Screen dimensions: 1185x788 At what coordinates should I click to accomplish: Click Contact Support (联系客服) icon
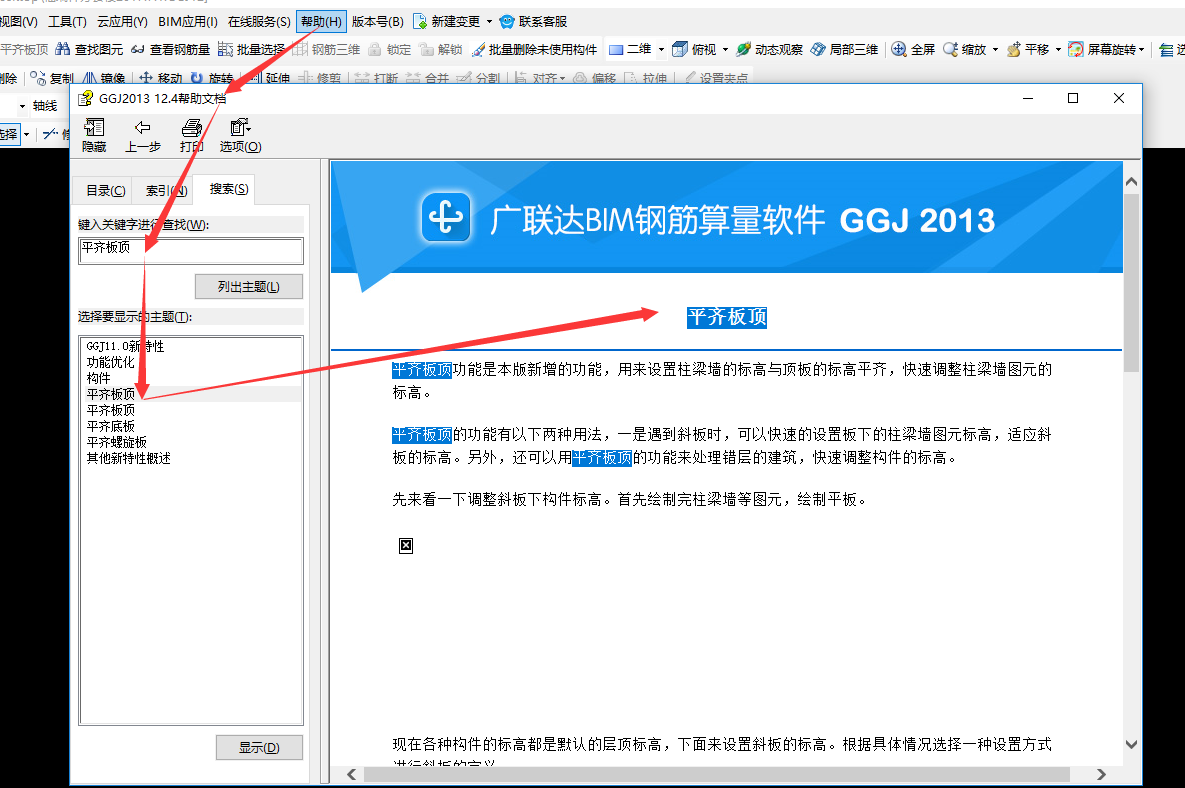point(507,21)
